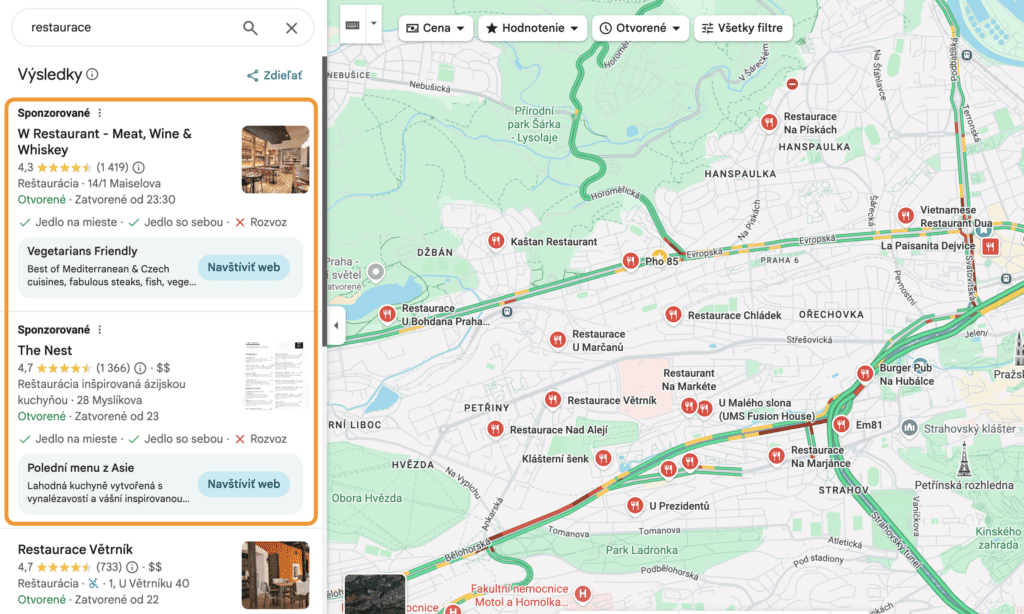Screen dimensions: 1024x614
Task: Open the three-dot menu of first sponsored result
Action: click(99, 113)
